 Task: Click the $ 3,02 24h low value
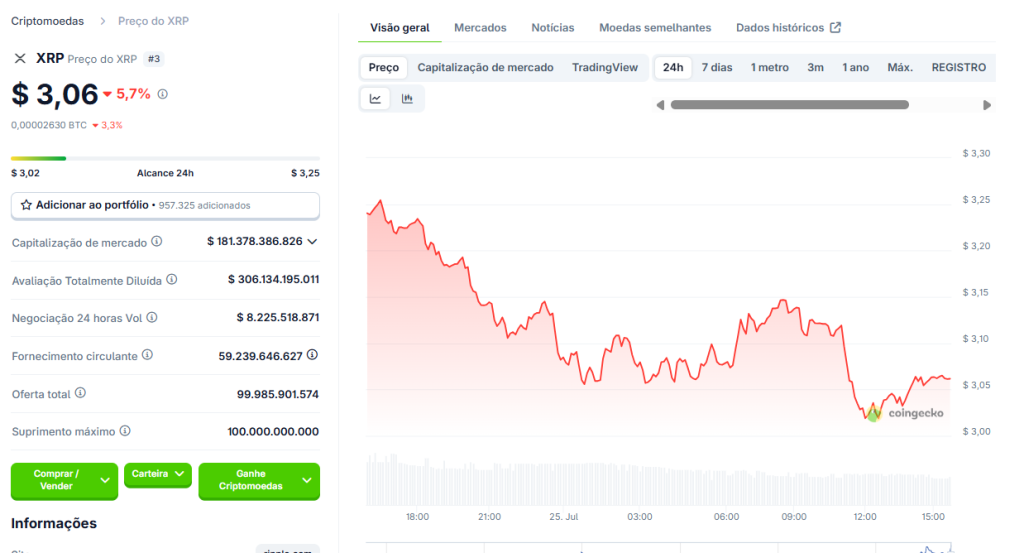point(25,173)
